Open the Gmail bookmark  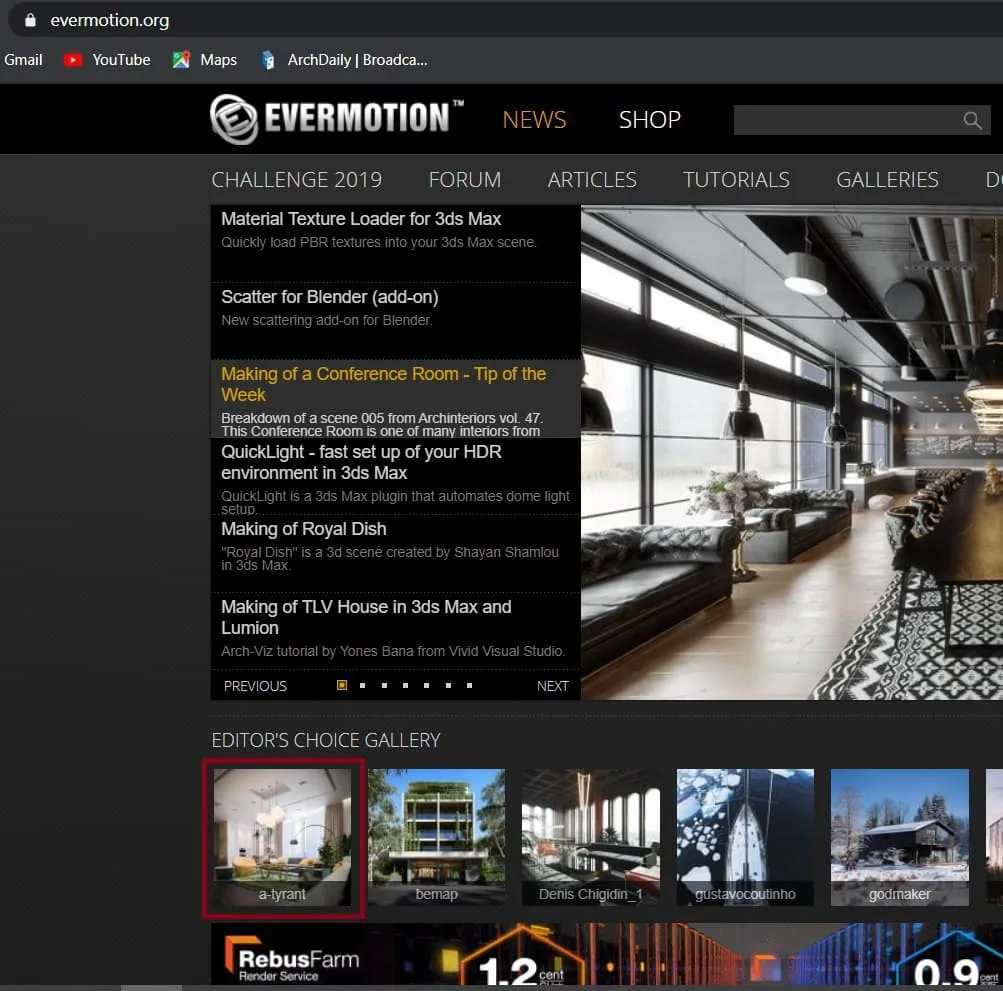click(x=23, y=60)
